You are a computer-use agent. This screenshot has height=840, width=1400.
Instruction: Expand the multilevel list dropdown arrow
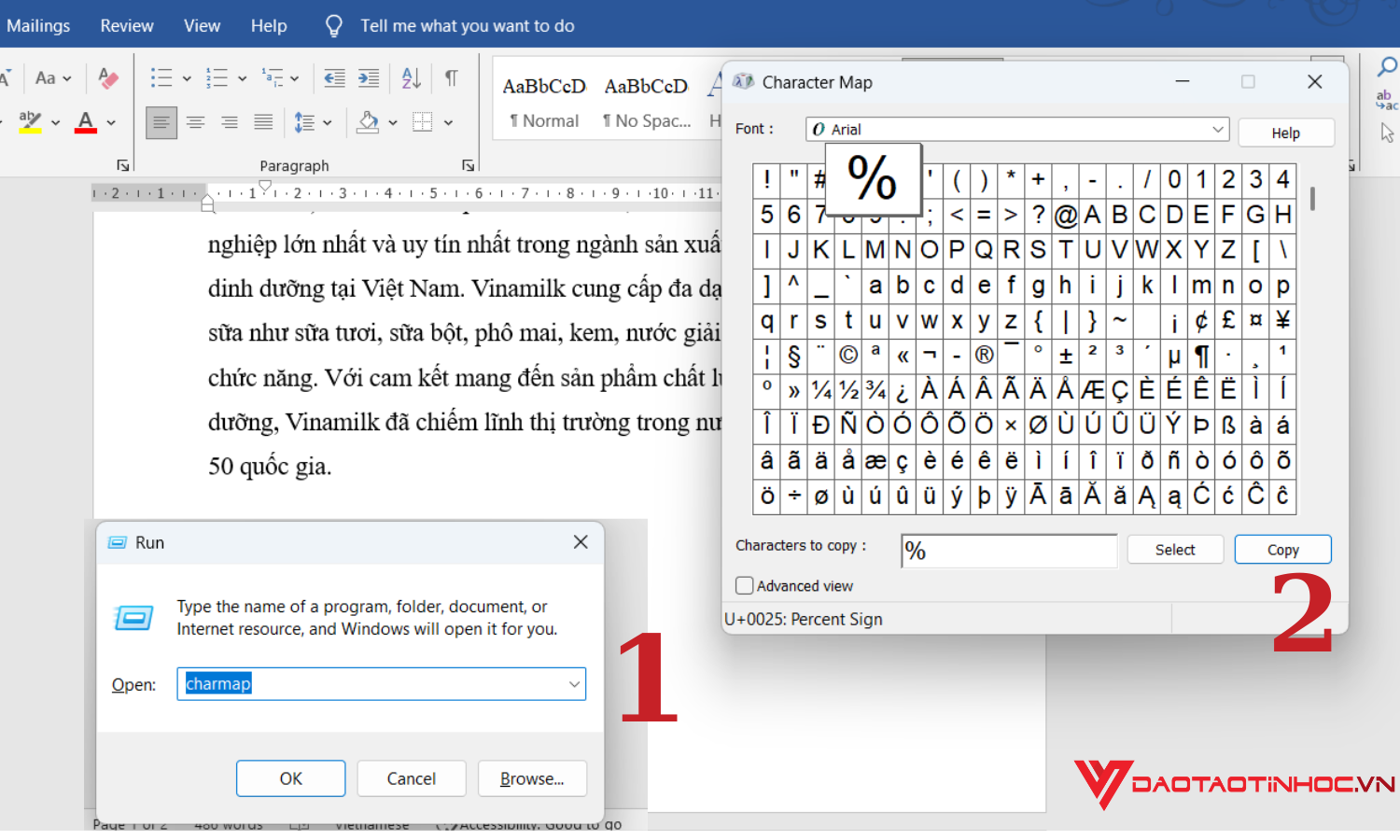[x=295, y=79]
